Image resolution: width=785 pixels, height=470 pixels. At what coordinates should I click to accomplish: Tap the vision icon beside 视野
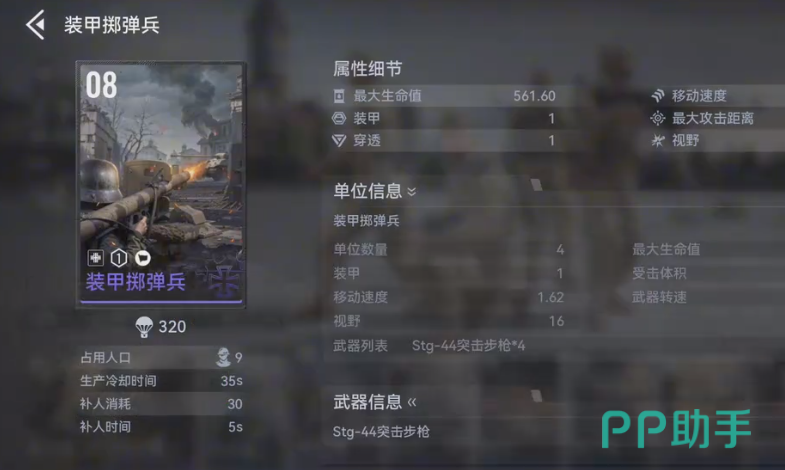click(x=658, y=141)
